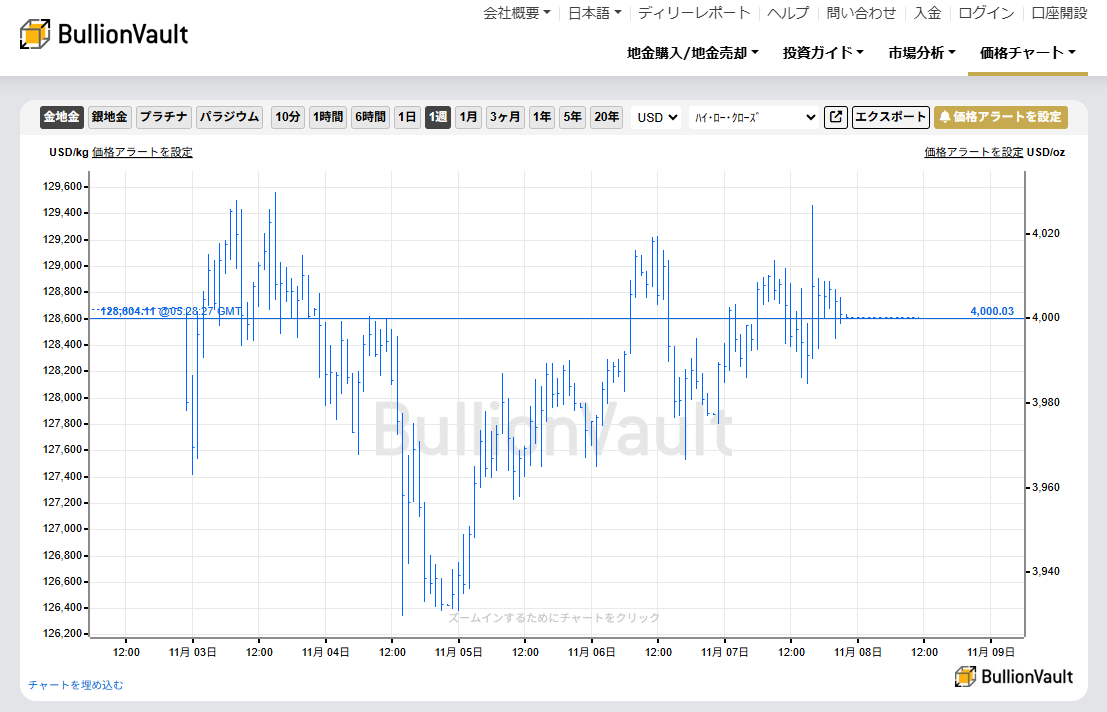
Task: Expand the 日本語 language menu
Action: pos(591,14)
